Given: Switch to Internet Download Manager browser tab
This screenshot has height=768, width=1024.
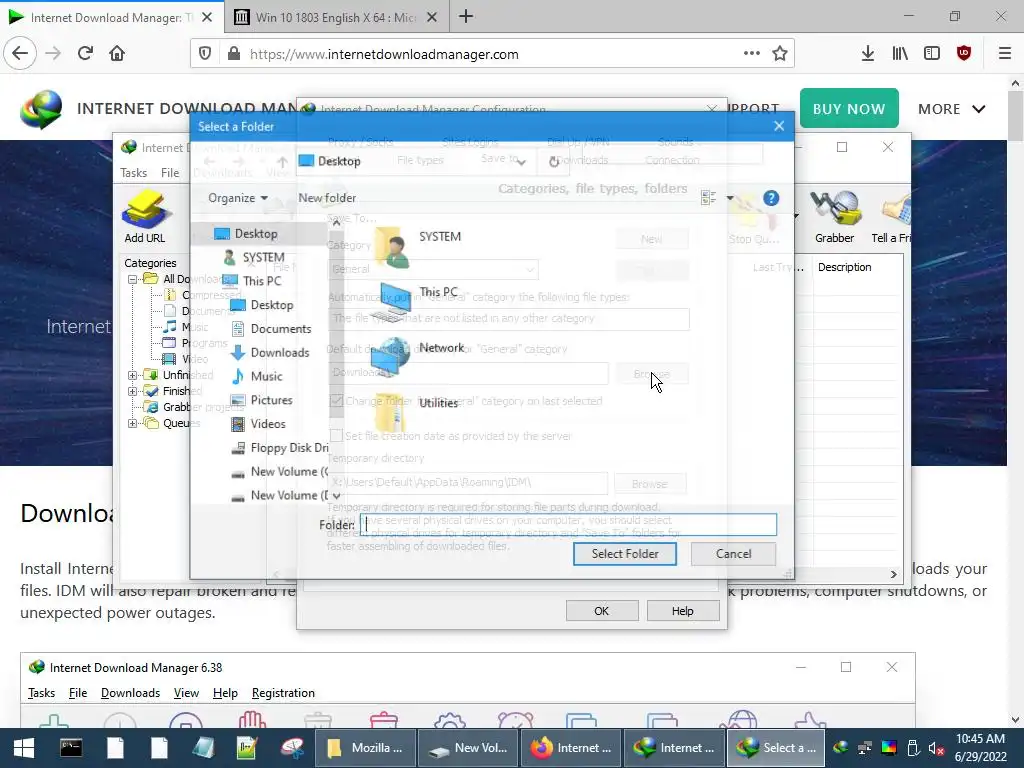Looking at the screenshot, I should click(111, 17).
